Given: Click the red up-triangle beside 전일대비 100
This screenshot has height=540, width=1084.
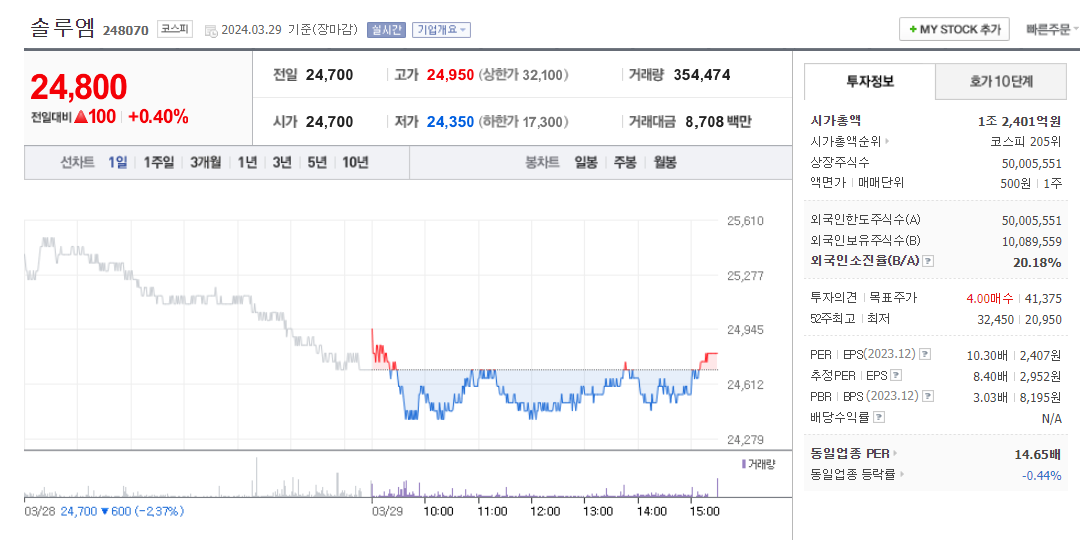Looking at the screenshot, I should (x=80, y=118).
